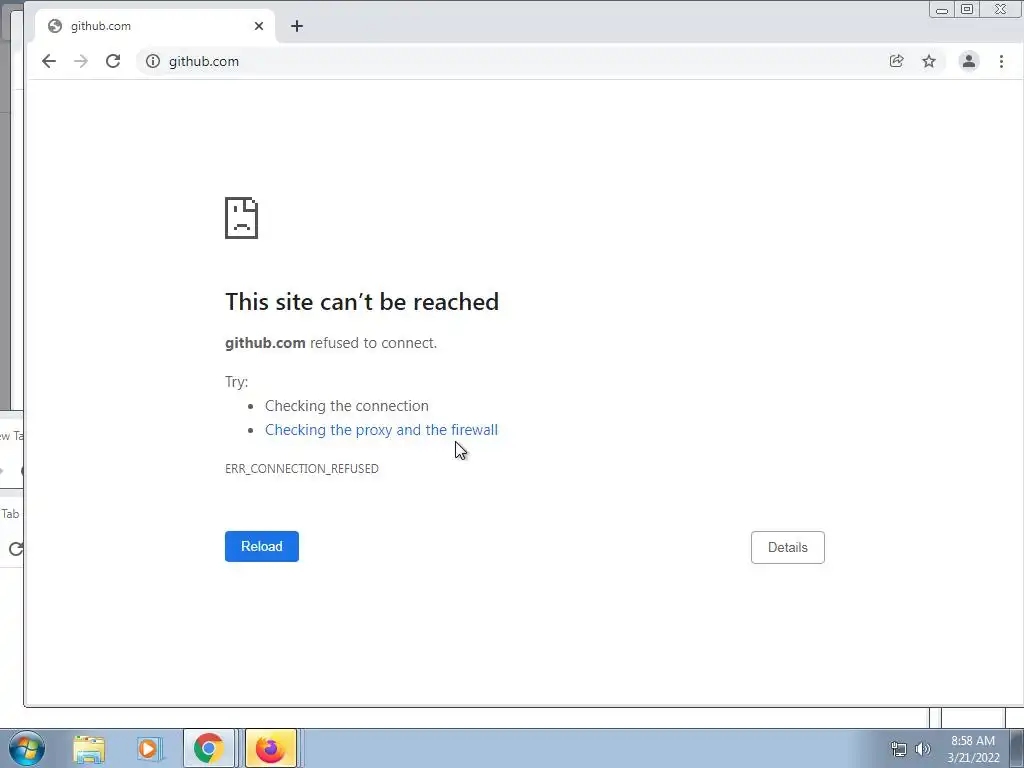Close the github.com tab

[259, 26]
